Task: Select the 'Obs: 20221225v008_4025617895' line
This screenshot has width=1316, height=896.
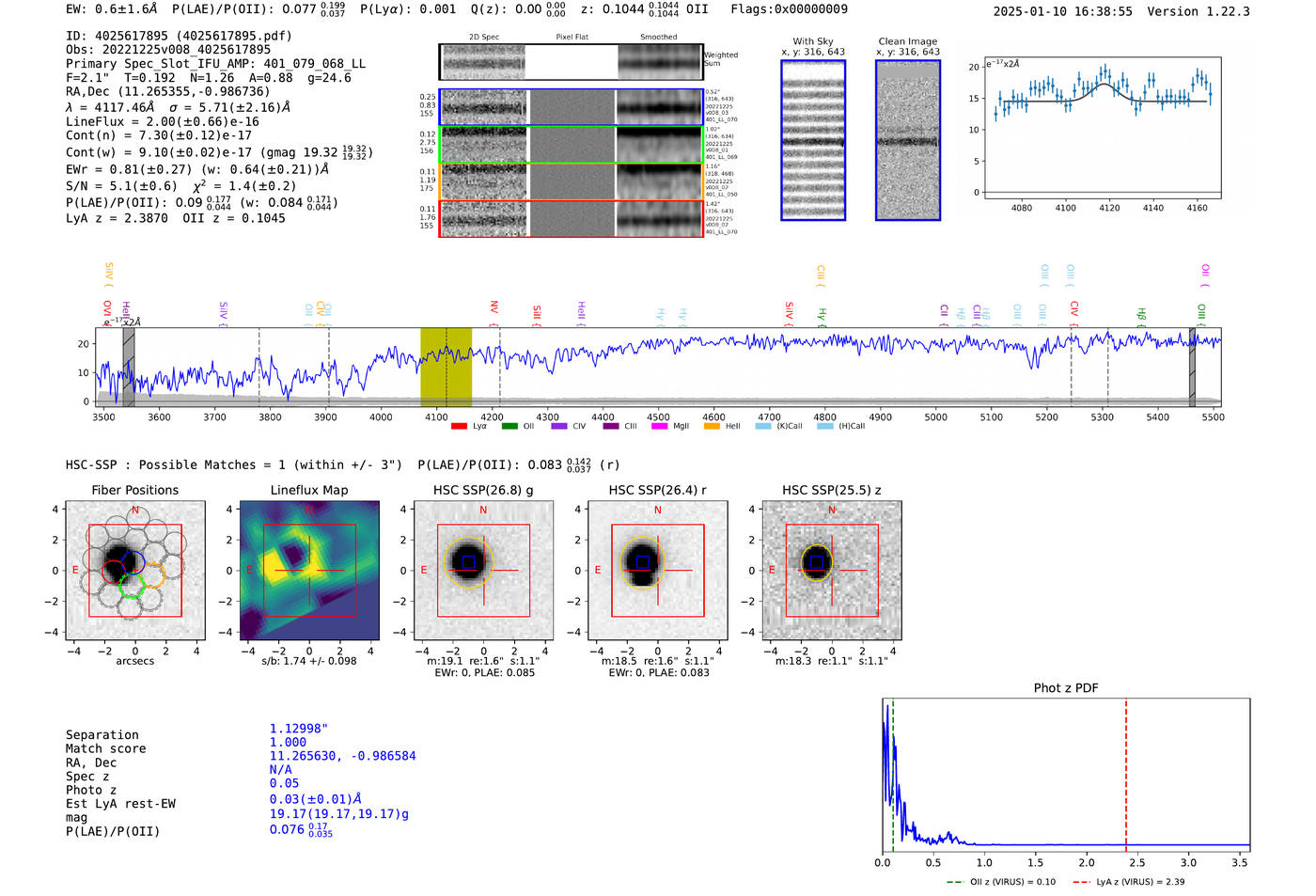Action: pyautogui.click(x=168, y=50)
